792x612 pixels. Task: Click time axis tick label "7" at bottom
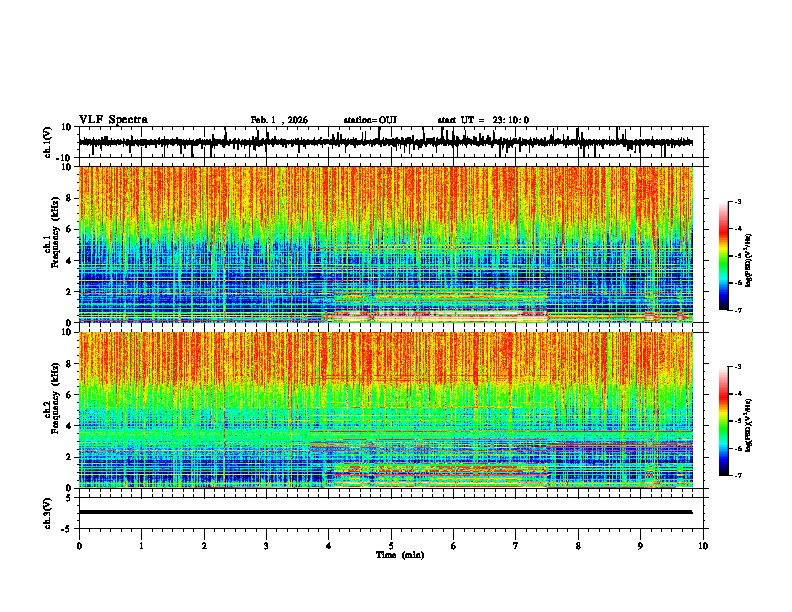516,546
